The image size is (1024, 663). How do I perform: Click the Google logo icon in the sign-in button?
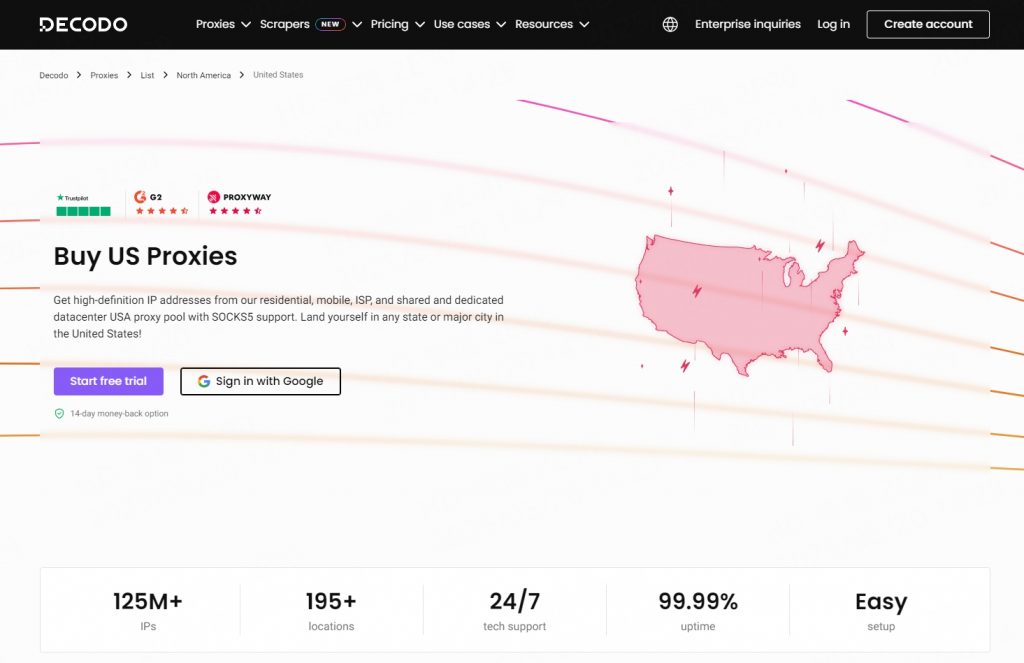click(204, 381)
